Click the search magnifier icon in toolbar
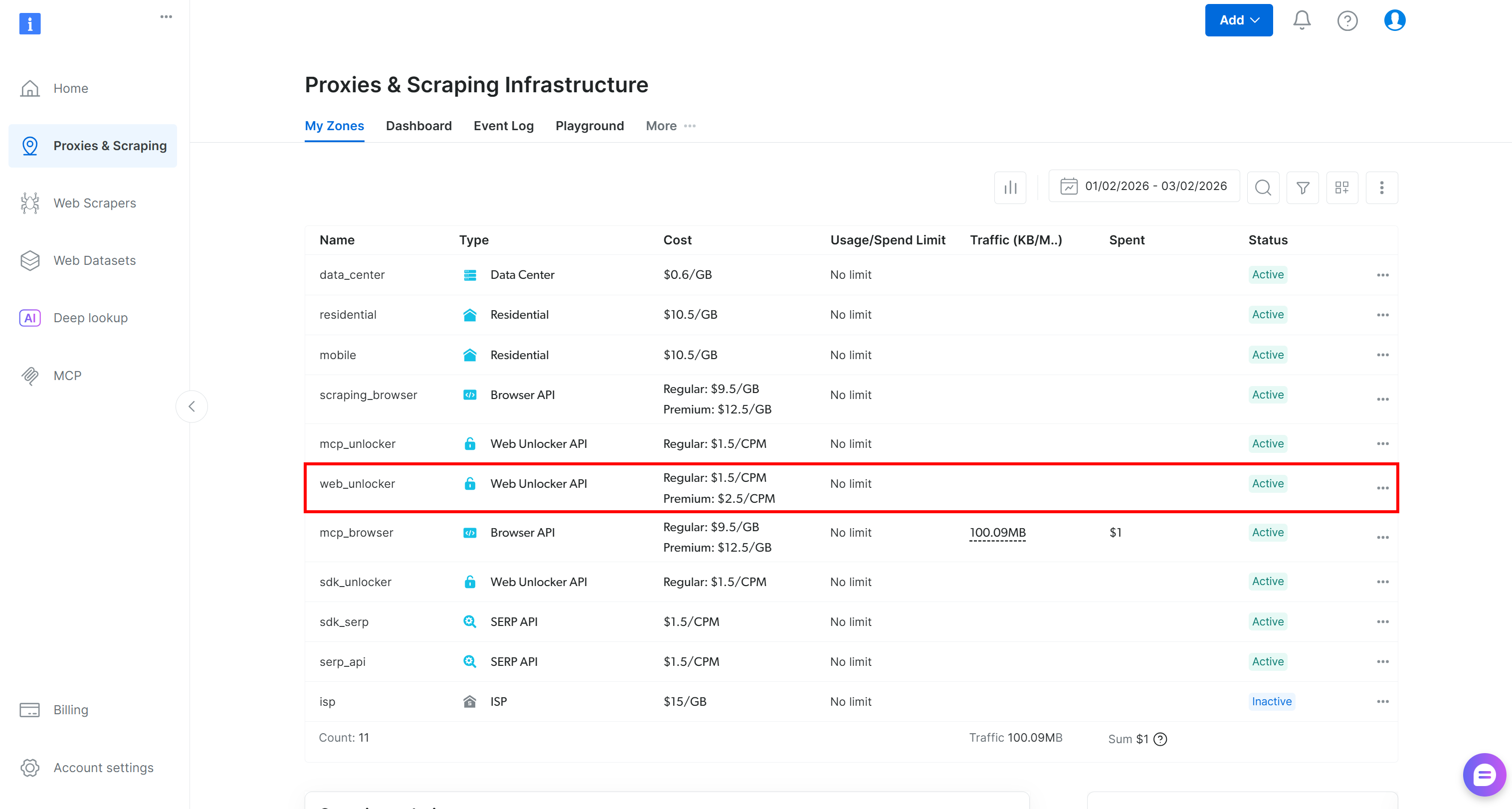Image resolution: width=1512 pixels, height=809 pixels. 1263,187
